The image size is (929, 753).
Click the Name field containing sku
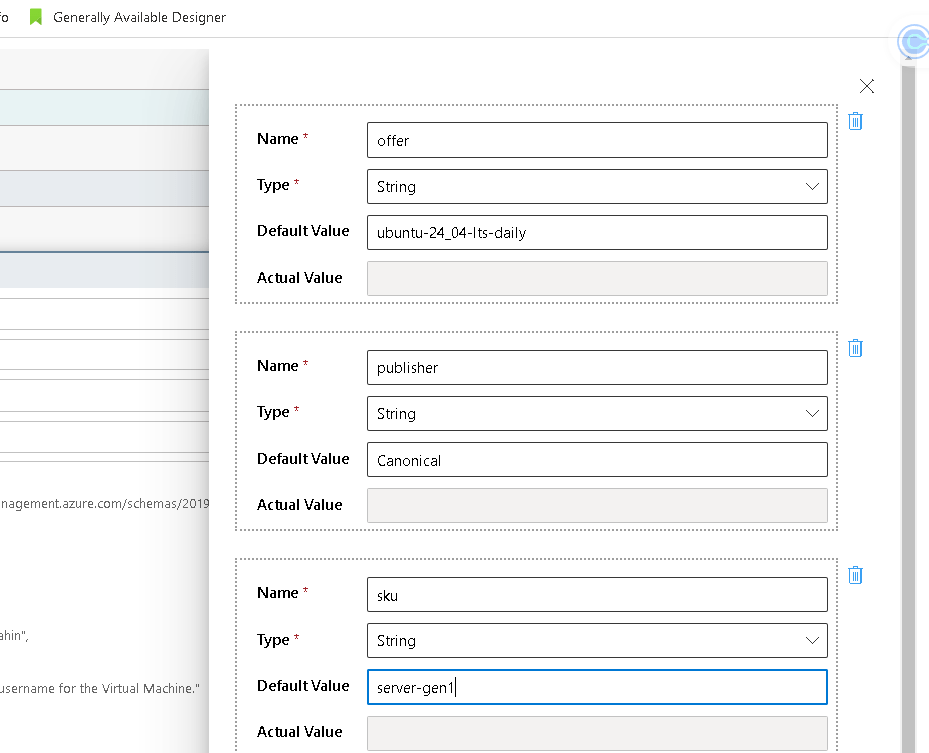pos(597,595)
